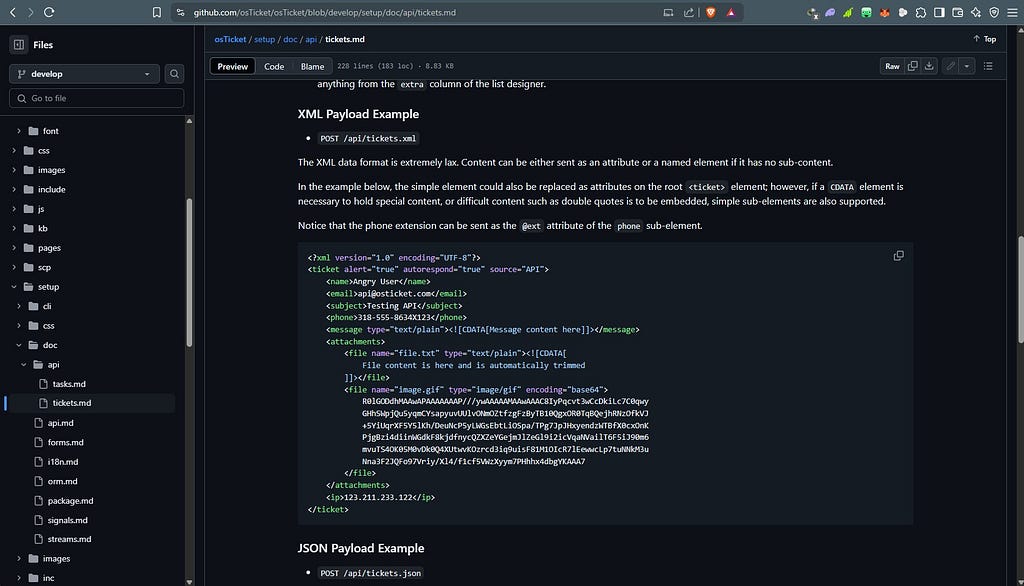
Task: Click the pencil edit file icon
Action: 951,66
